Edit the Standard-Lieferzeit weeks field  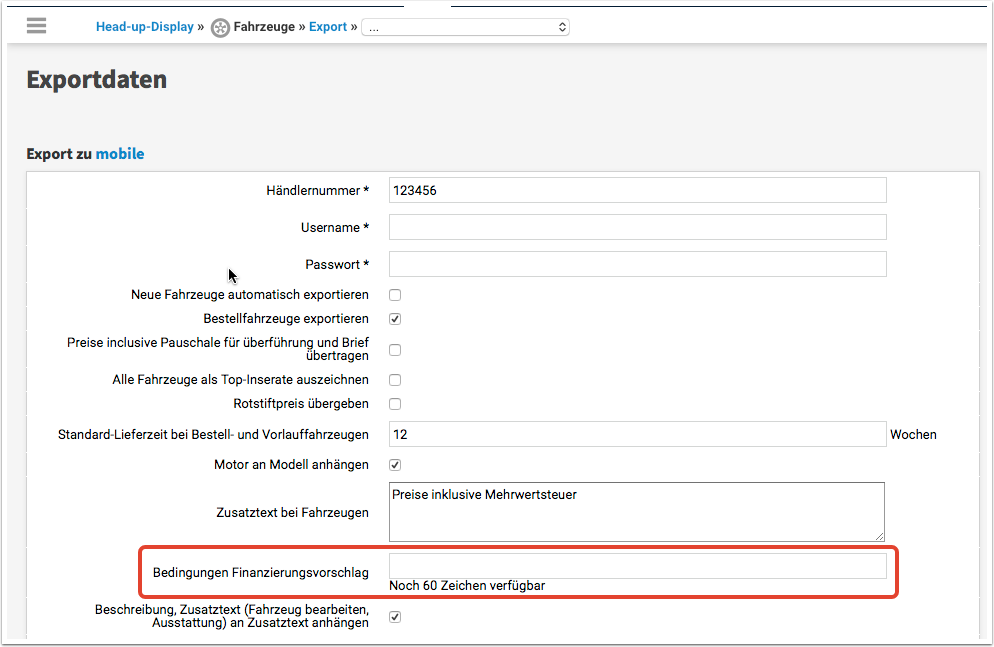(637, 435)
